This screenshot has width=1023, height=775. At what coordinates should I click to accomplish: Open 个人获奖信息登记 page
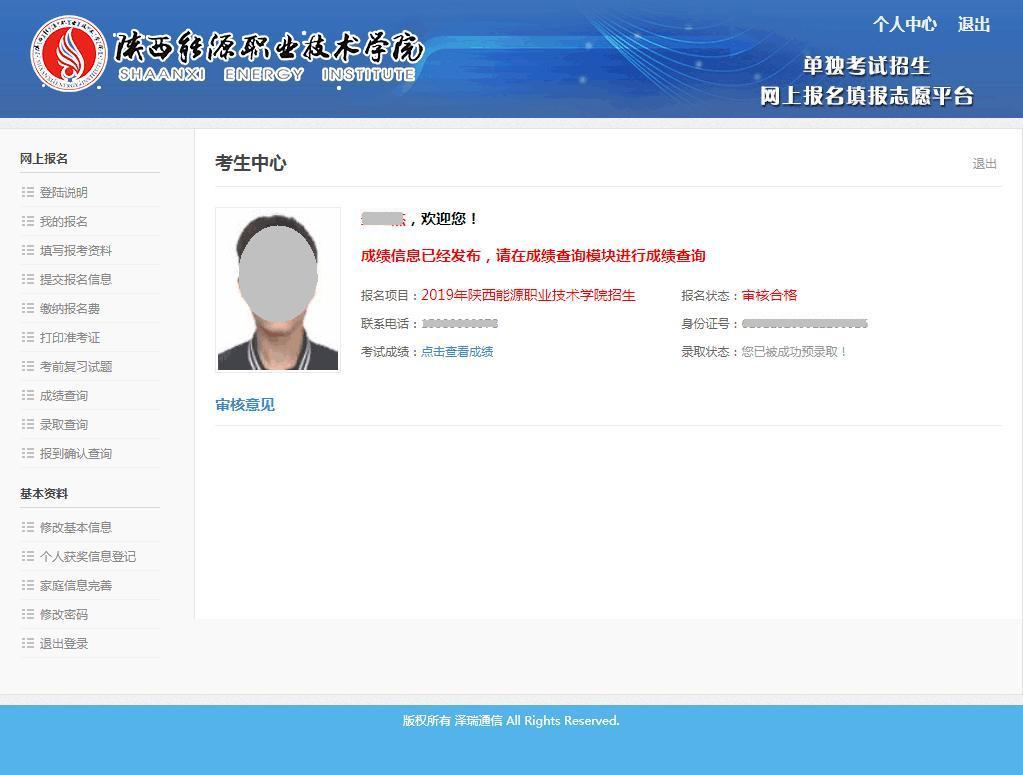tap(88, 557)
